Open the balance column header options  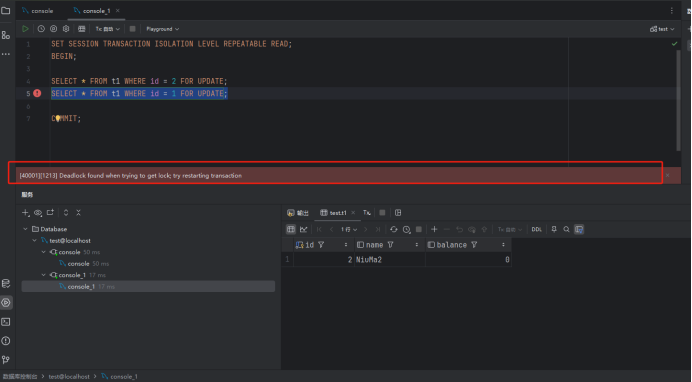503,245
